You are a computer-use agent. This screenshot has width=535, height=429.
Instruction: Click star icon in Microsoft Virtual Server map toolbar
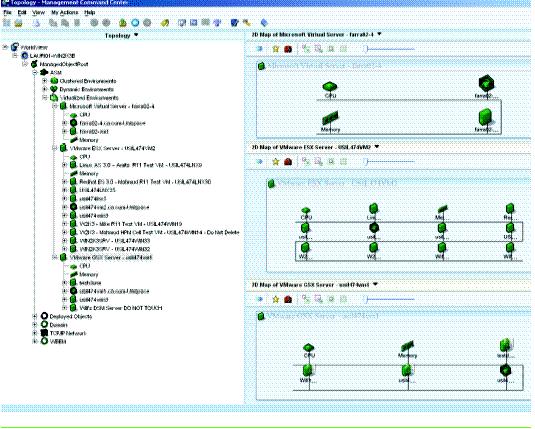(276, 49)
